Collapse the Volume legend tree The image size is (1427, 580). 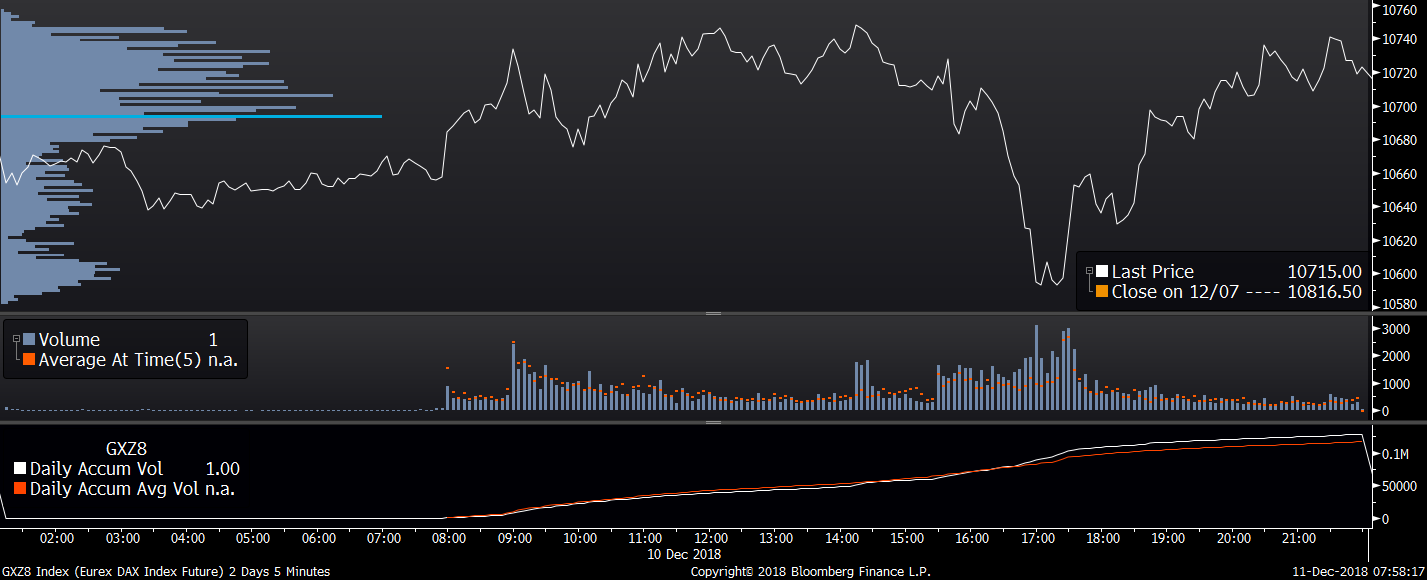click(x=15, y=339)
